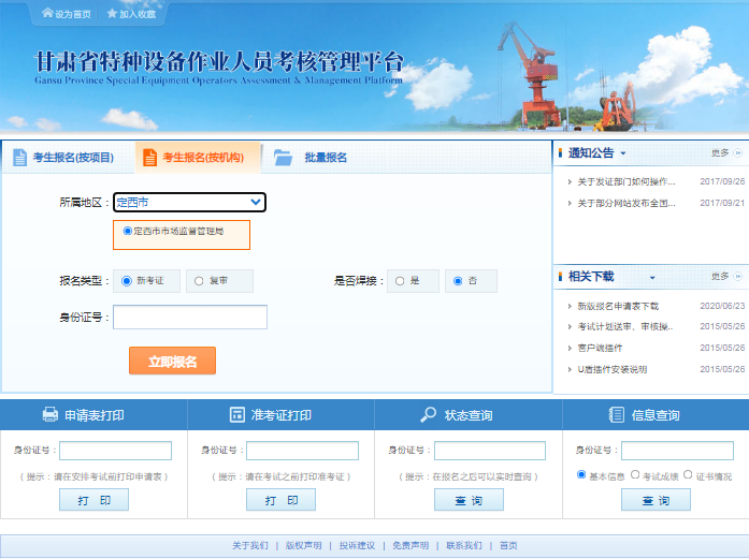Choose 是 for 是否焊接

[400, 281]
